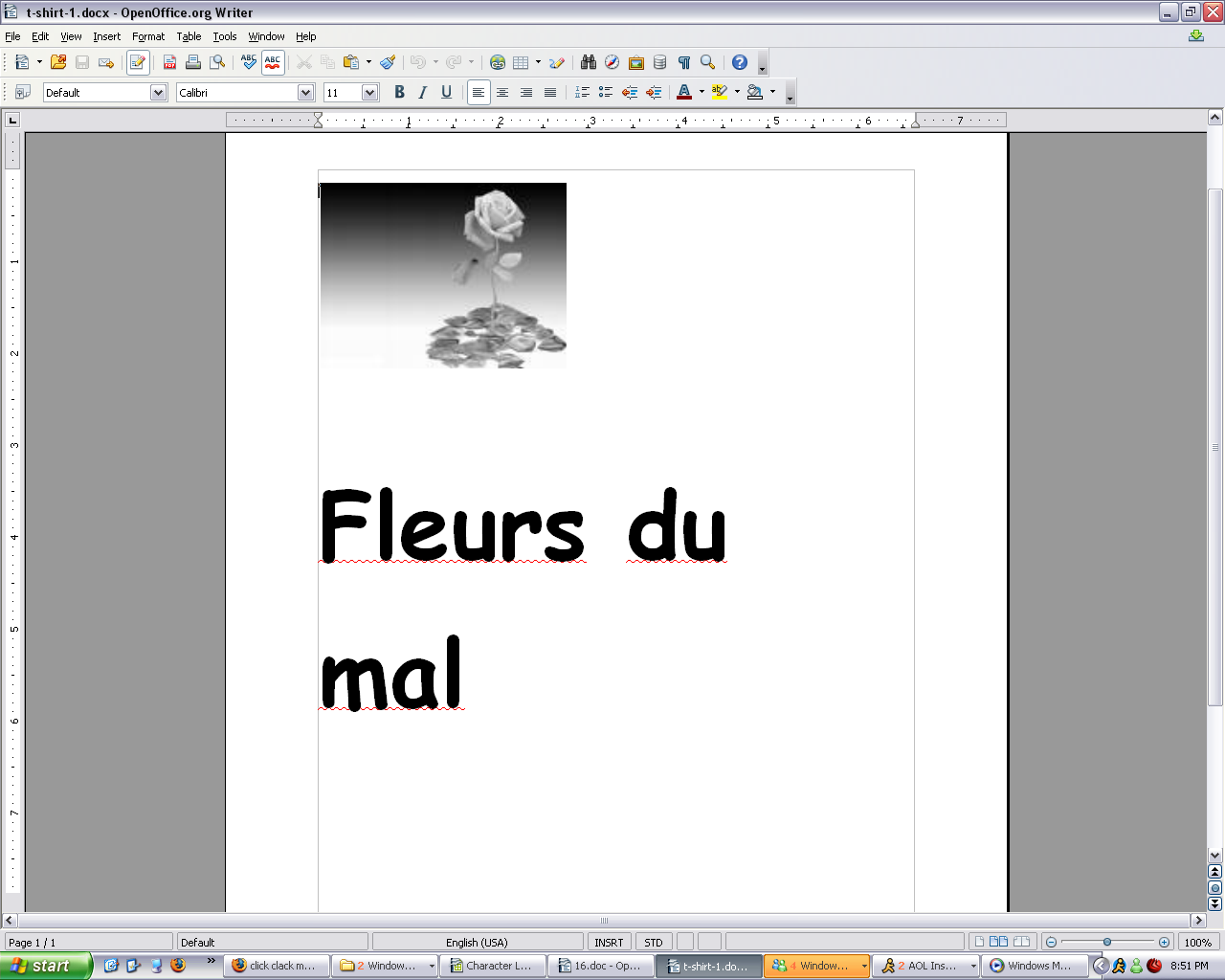Click the Zoom magnifier icon

(708, 62)
